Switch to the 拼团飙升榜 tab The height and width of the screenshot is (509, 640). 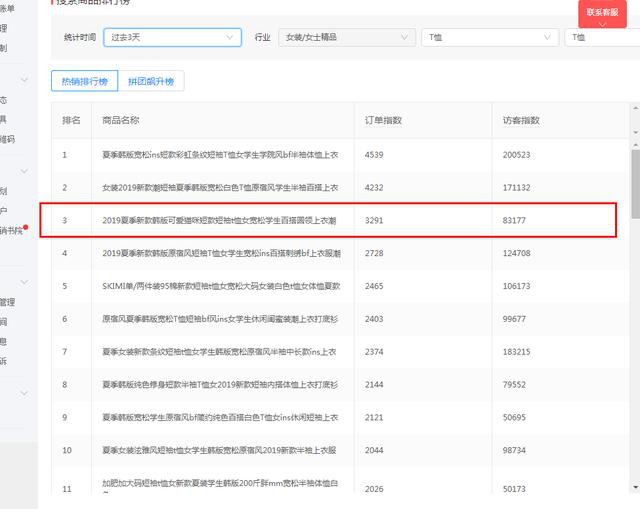[150, 81]
